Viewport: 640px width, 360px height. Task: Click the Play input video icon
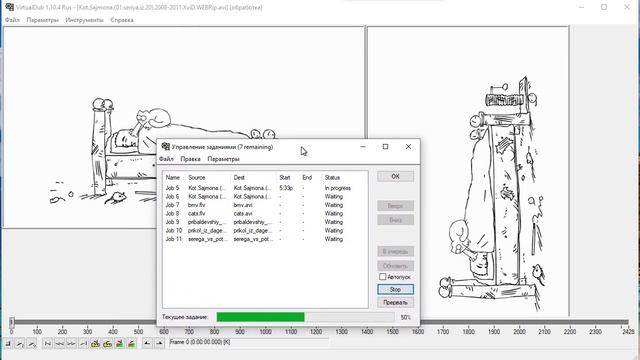coord(20,344)
